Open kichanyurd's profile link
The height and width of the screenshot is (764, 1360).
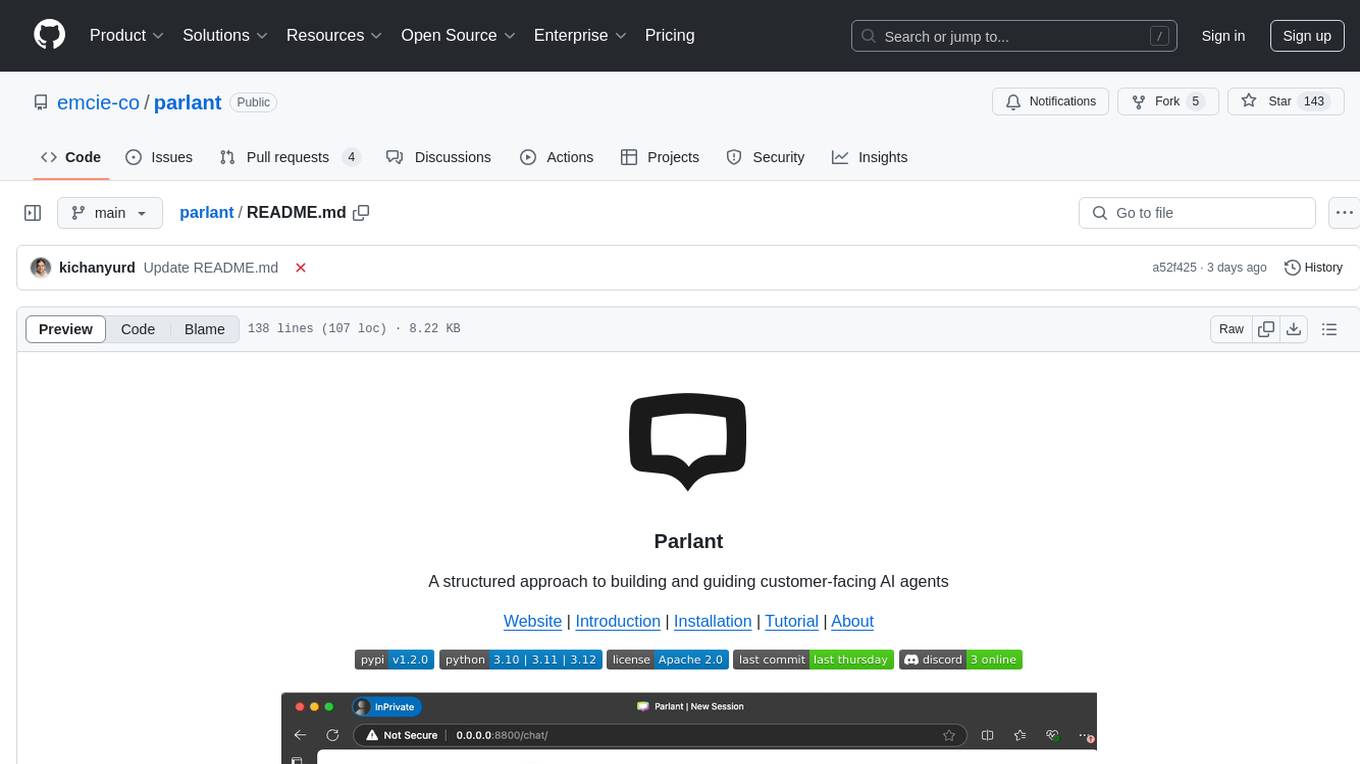tap(97, 268)
